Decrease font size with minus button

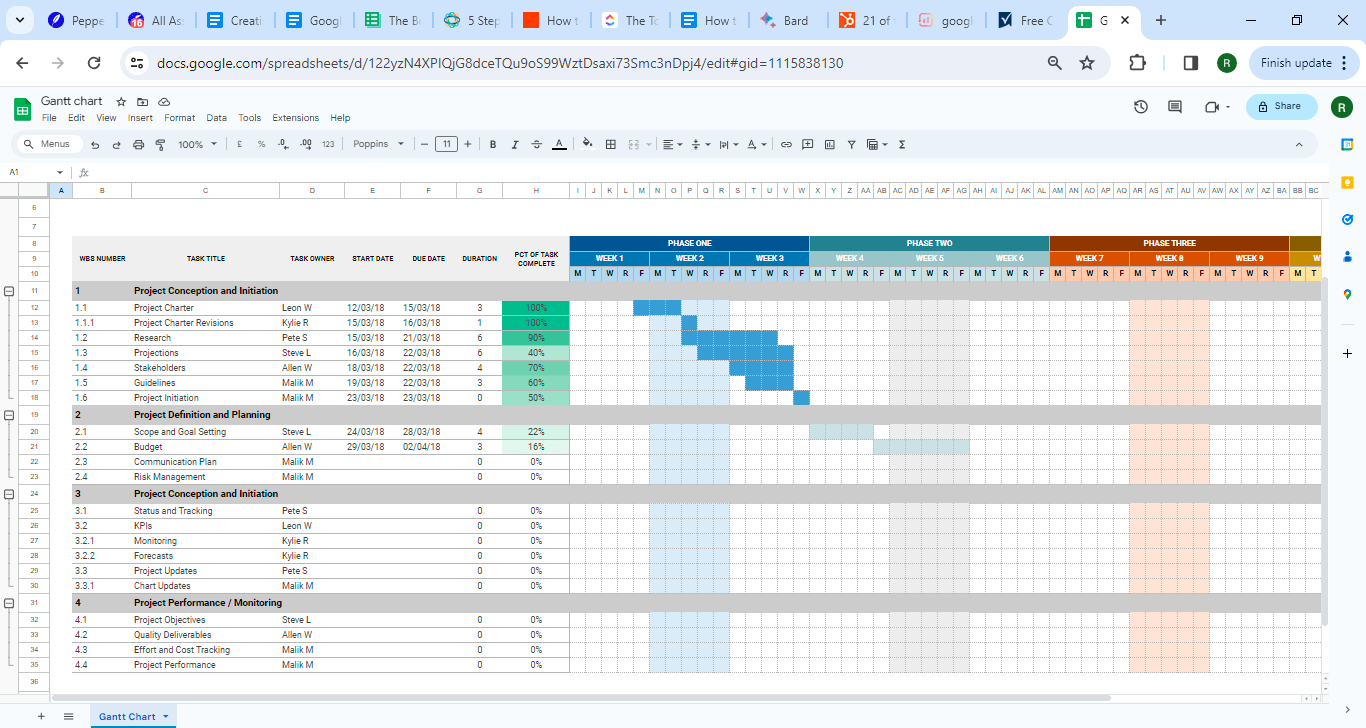424,144
